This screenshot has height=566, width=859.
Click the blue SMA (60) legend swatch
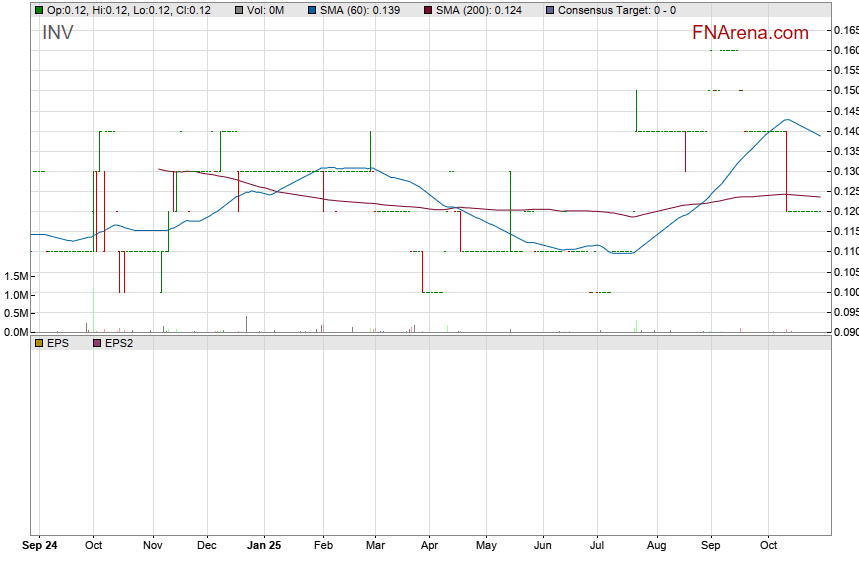(x=312, y=10)
